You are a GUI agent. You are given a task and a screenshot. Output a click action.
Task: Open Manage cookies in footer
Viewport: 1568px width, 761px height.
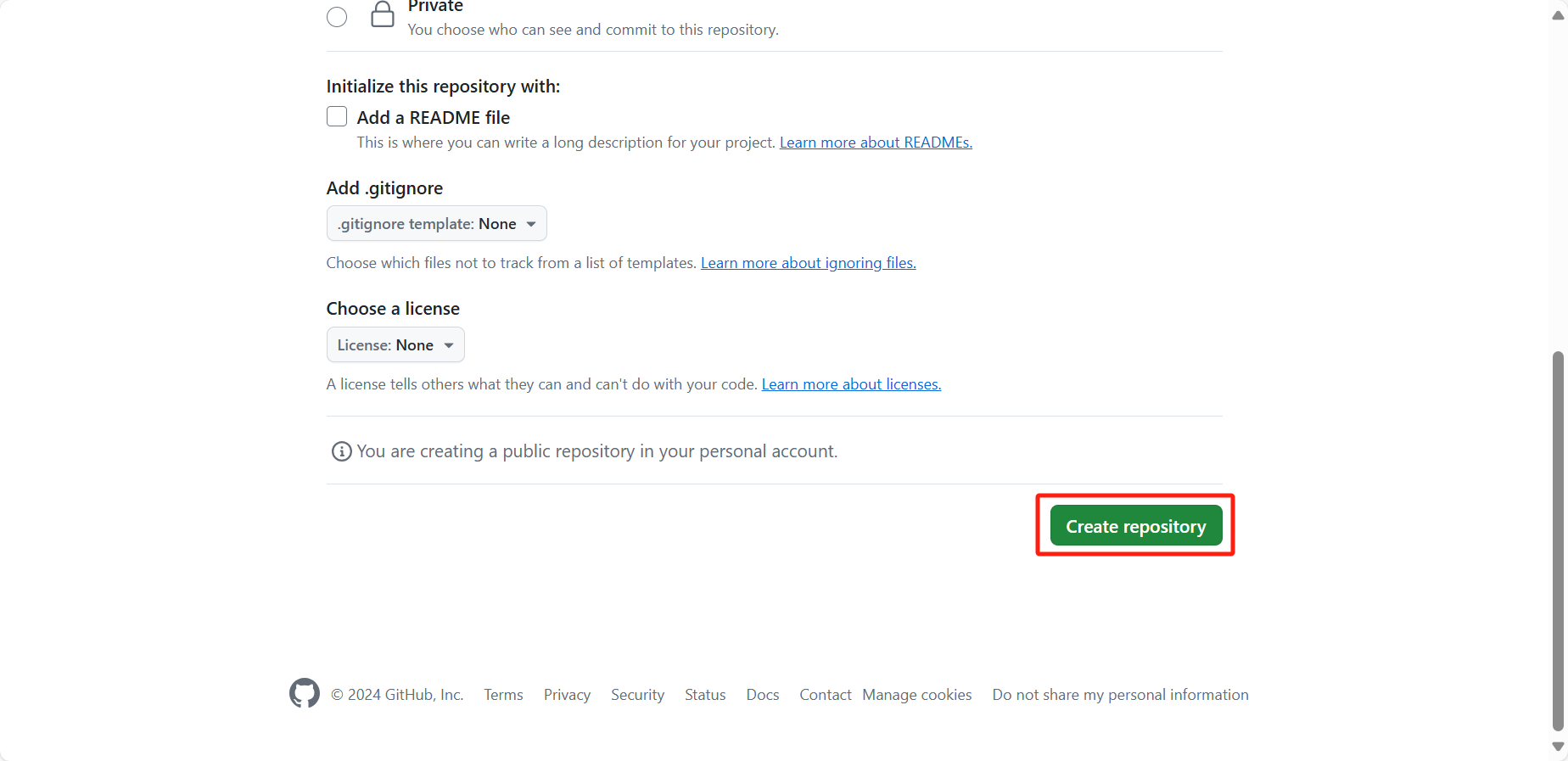click(x=917, y=695)
